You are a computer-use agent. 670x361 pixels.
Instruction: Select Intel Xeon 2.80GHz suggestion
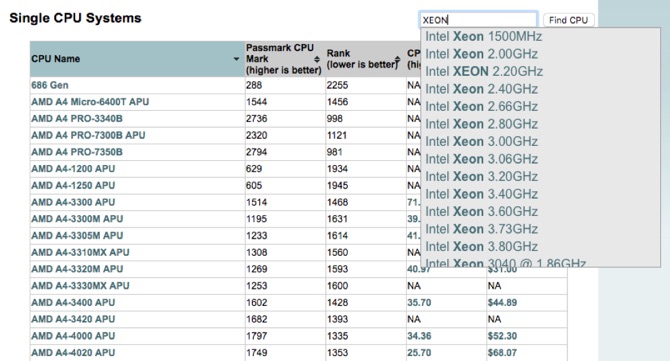click(x=540, y=124)
